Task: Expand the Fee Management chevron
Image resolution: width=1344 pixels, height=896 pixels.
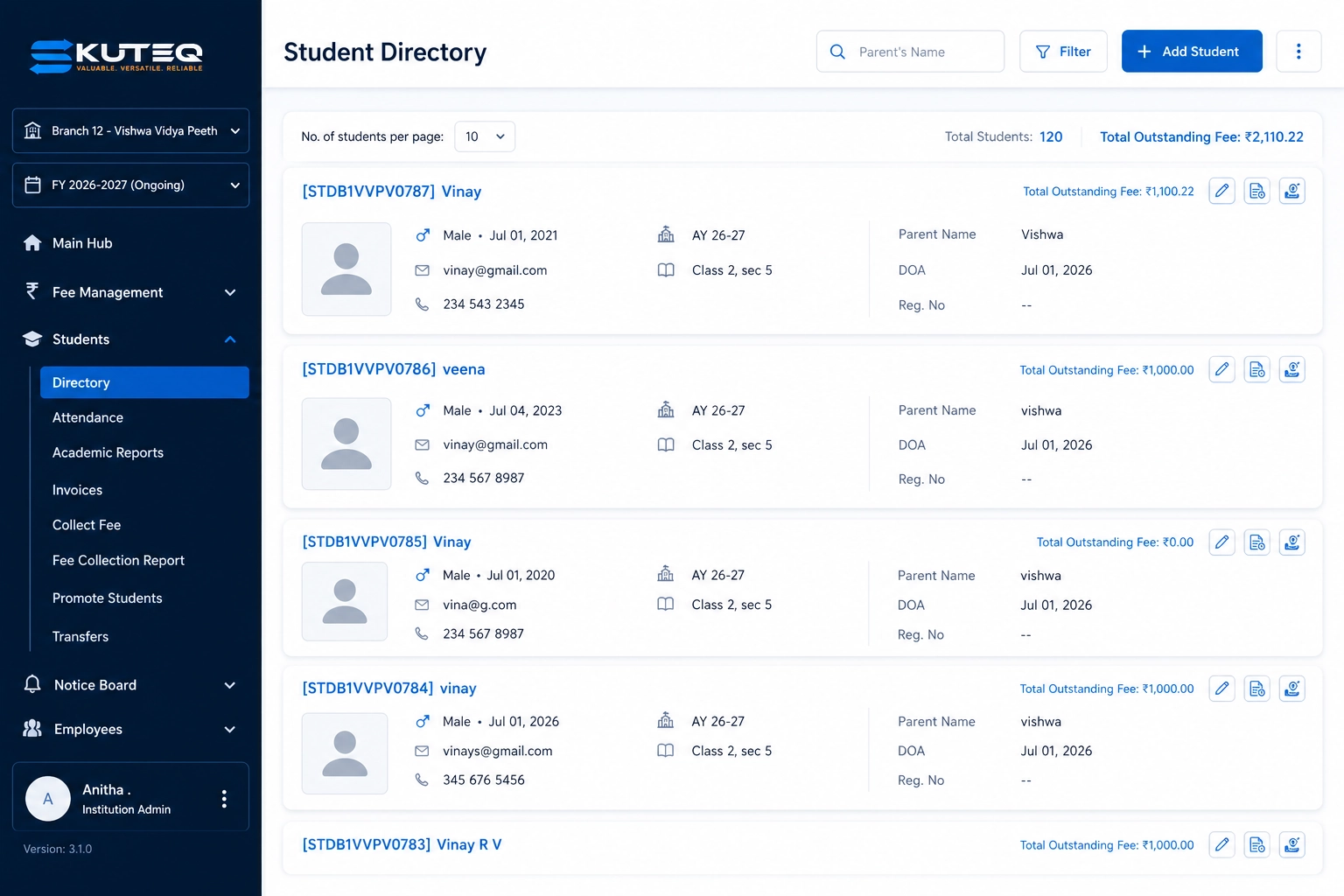Action: (230, 292)
